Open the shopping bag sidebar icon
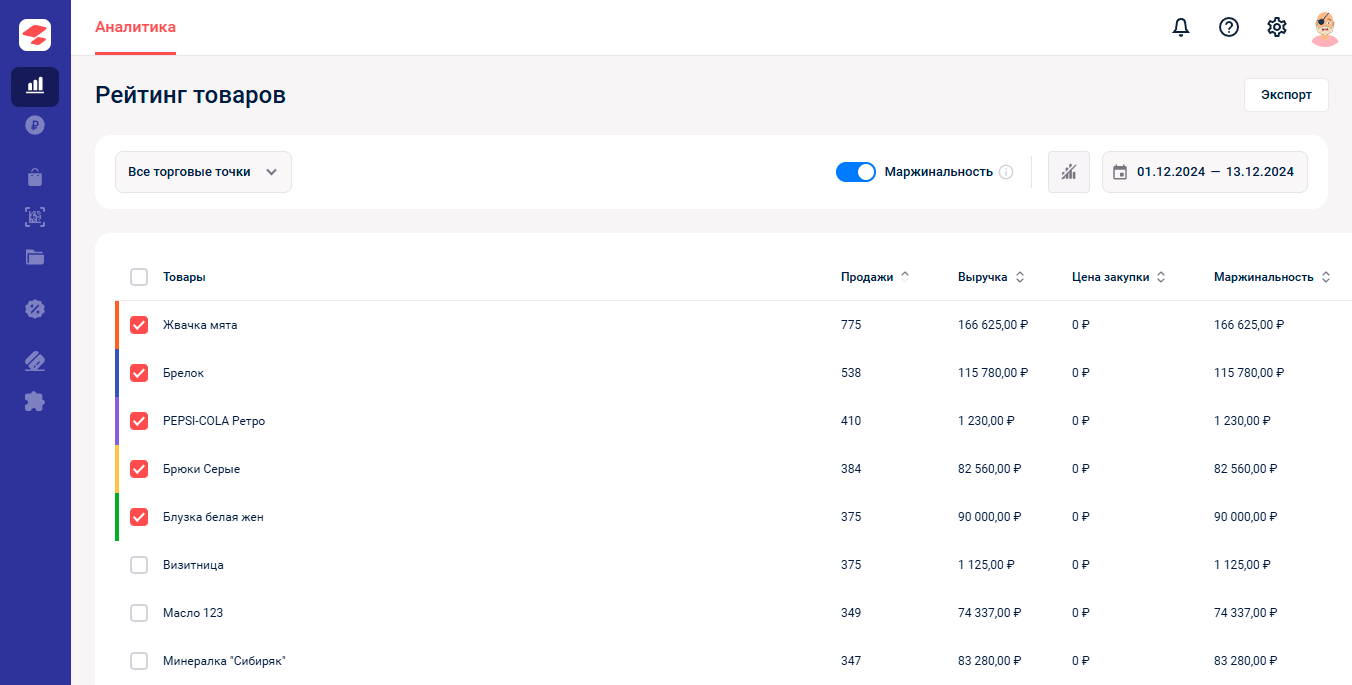Viewport: 1352px width, 685px height. coord(35,177)
